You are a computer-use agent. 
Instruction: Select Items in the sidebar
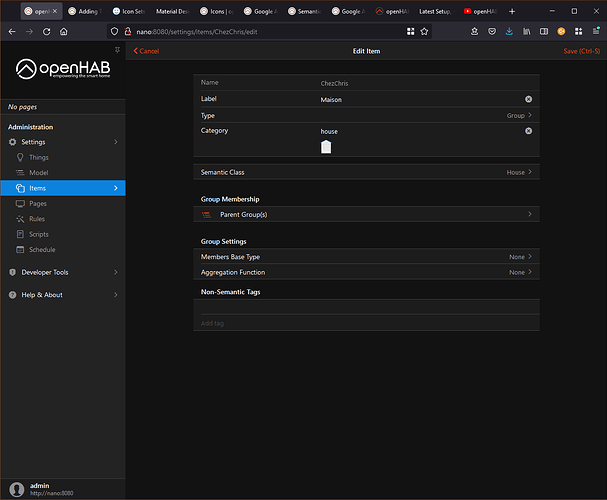point(63,188)
